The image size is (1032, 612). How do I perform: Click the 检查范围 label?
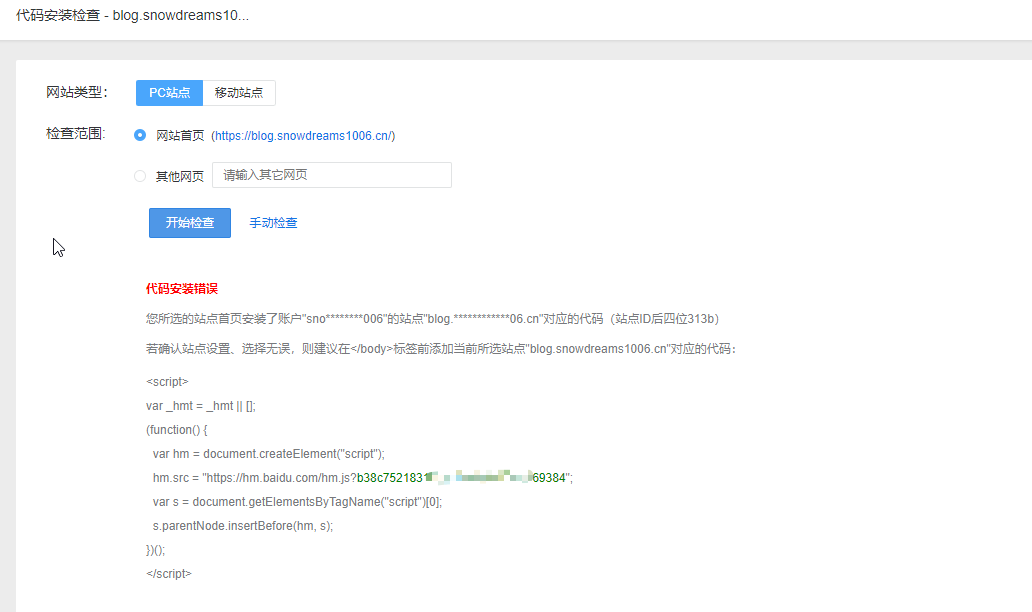(75, 134)
